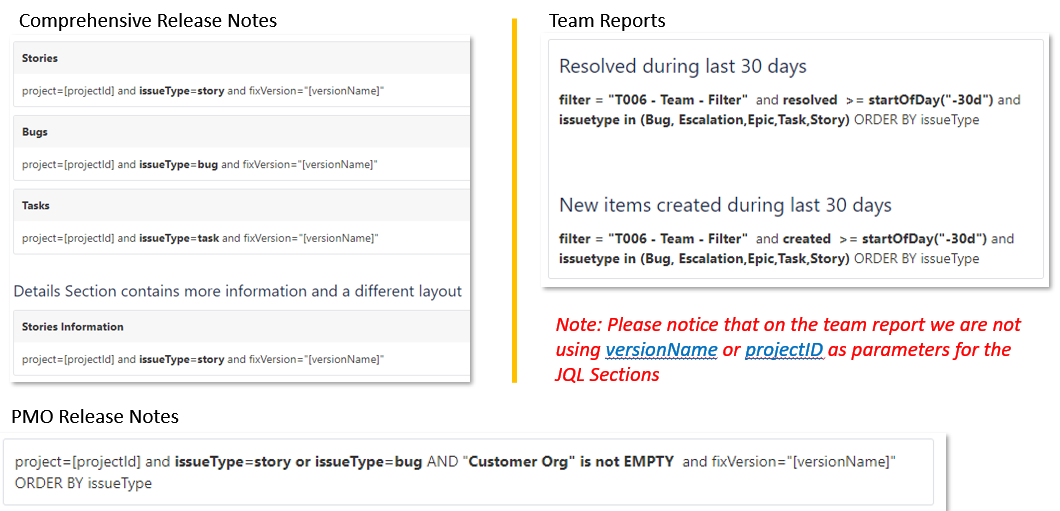1060x511 pixels.
Task: Click the issueType=bug JQL query
Action: point(199,164)
